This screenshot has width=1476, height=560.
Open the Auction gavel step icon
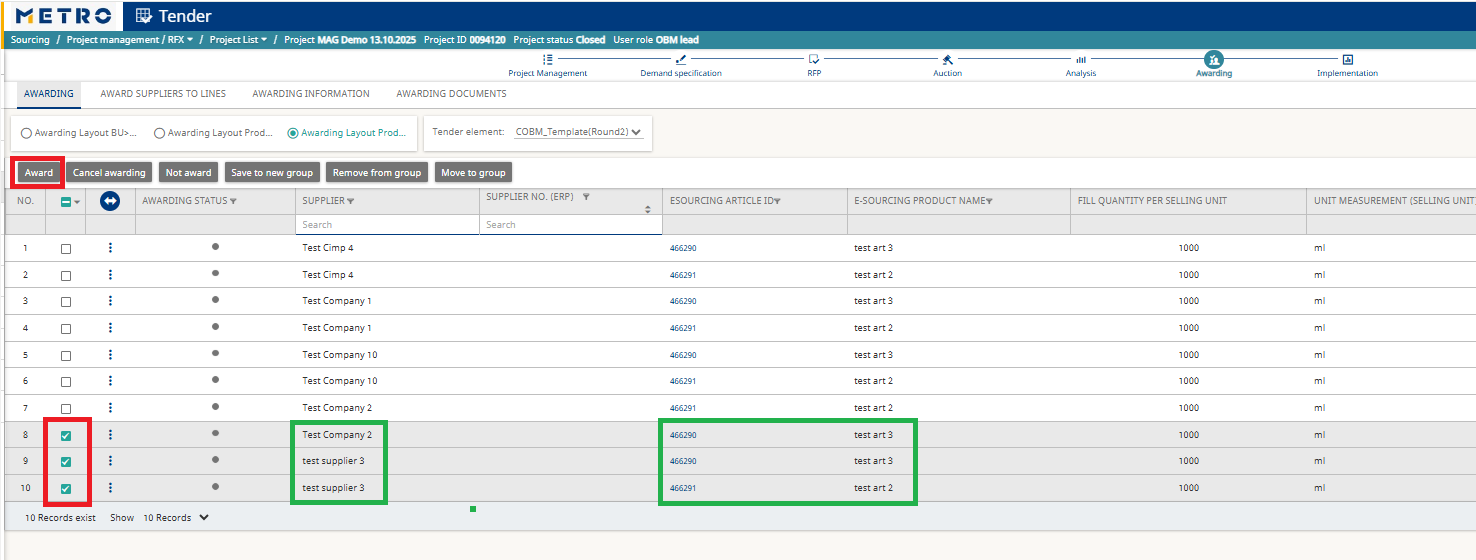(947, 60)
